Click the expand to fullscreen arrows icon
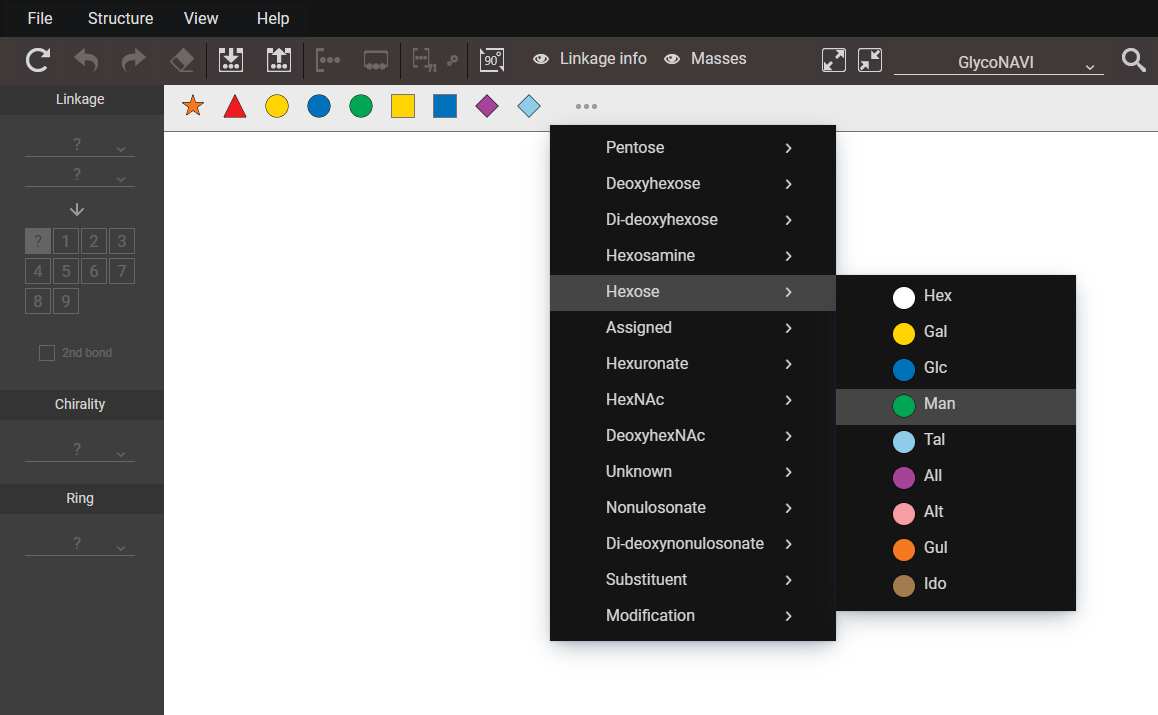 833,60
